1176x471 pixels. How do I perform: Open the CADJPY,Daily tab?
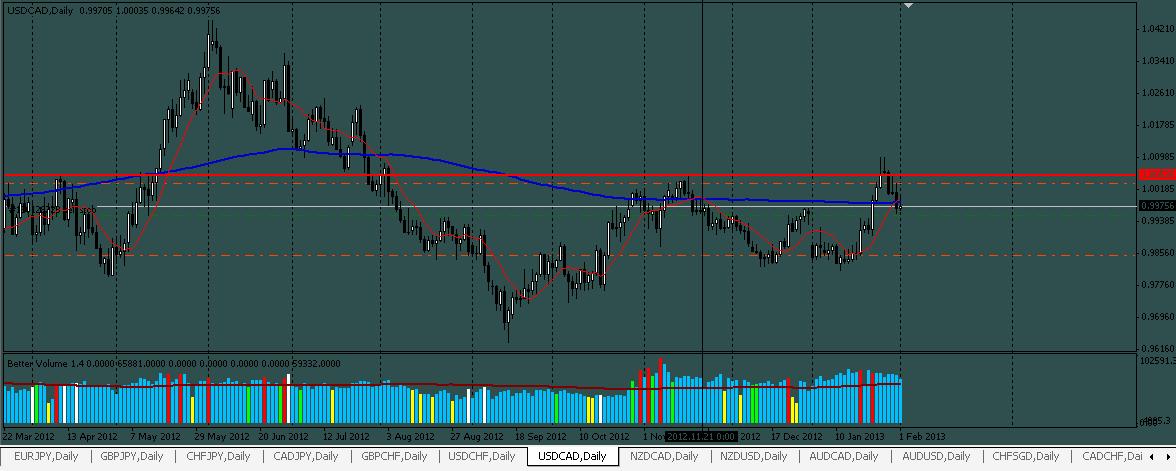click(x=306, y=456)
